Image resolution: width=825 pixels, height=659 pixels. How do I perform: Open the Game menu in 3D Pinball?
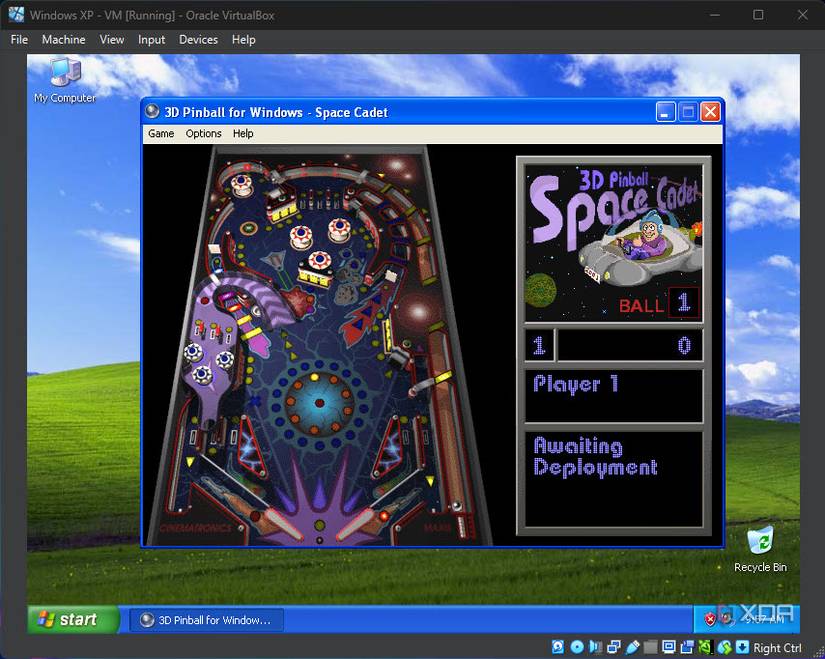(160, 133)
